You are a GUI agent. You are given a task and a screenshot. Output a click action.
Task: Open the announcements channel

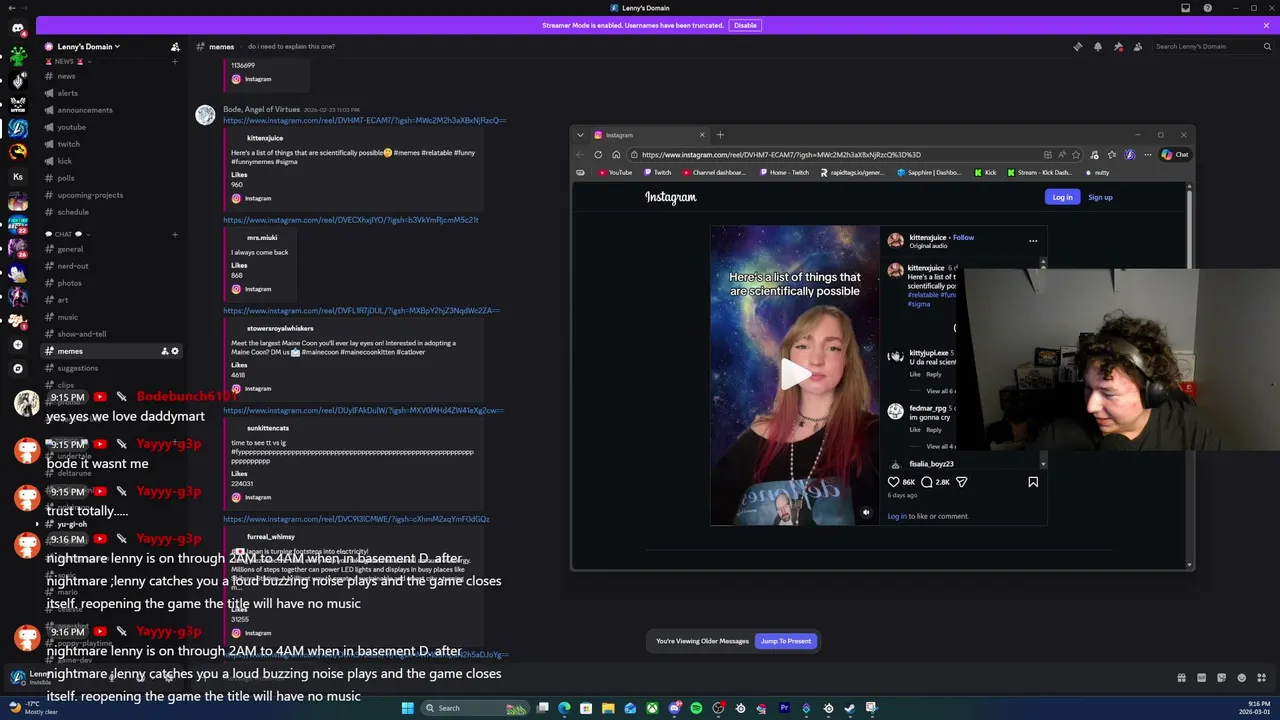click(x=85, y=110)
